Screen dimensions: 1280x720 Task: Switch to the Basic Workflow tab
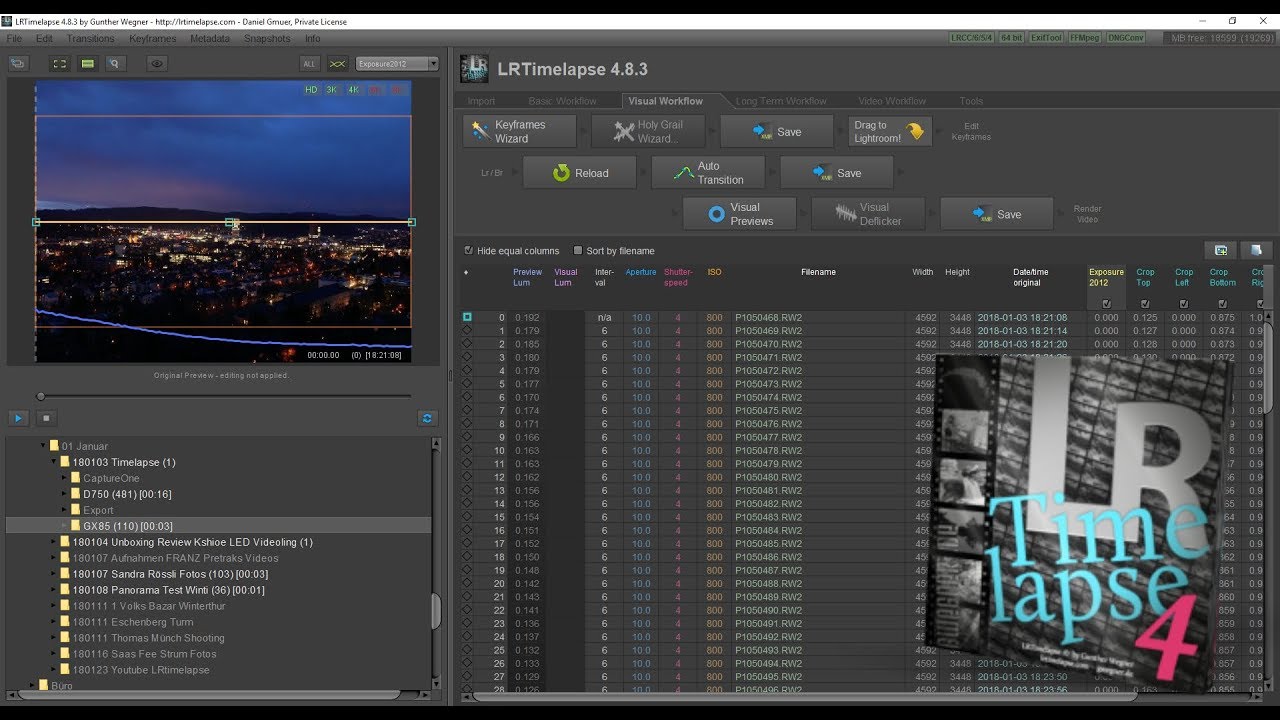[562, 101]
